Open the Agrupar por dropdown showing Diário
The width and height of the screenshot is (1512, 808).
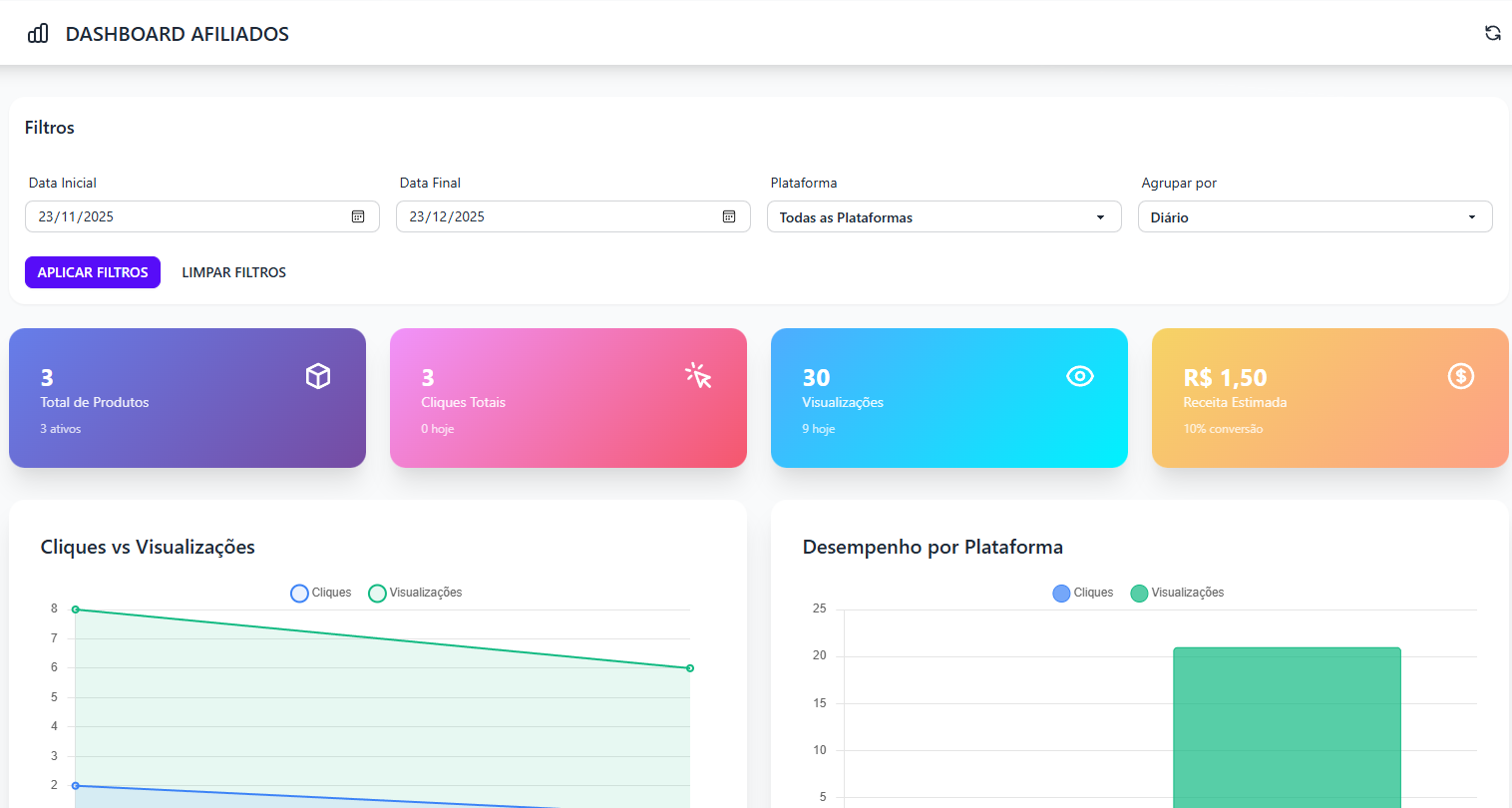pos(1315,216)
